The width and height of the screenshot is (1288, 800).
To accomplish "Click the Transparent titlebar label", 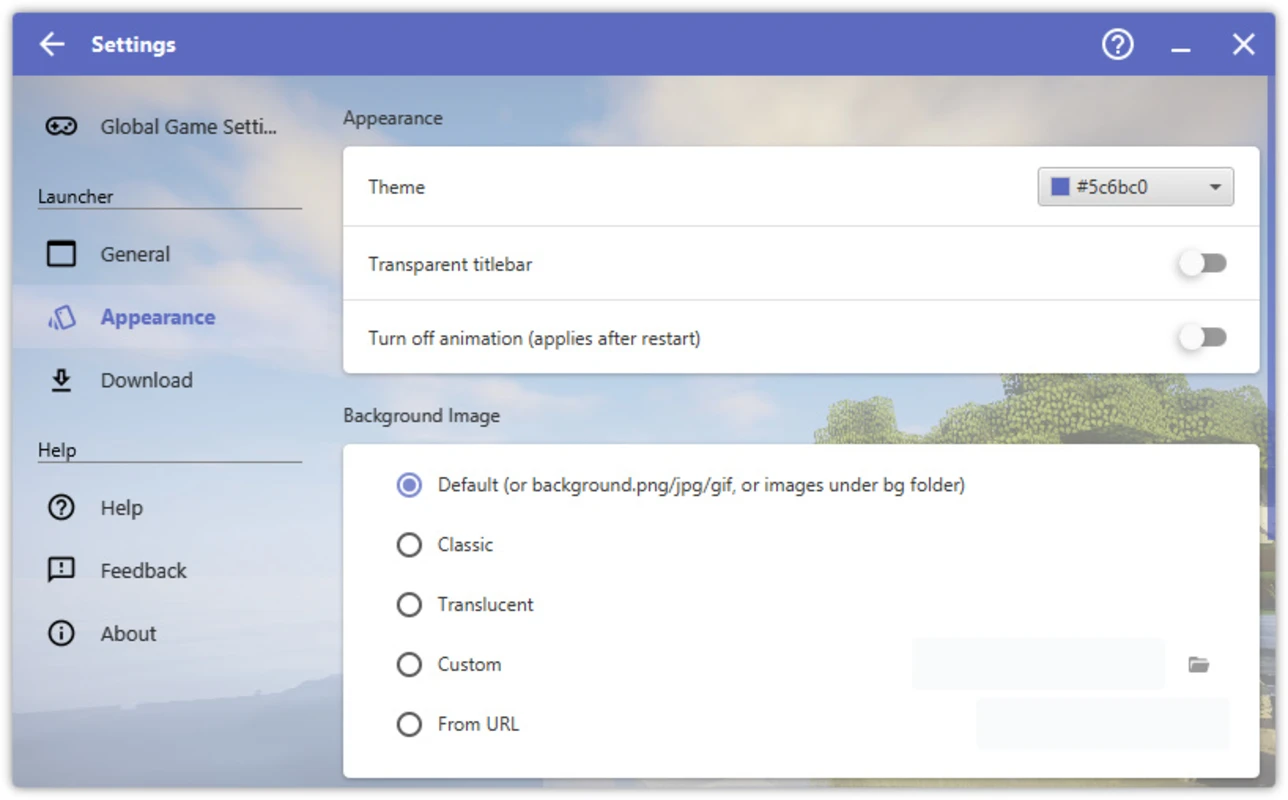I will click(450, 265).
